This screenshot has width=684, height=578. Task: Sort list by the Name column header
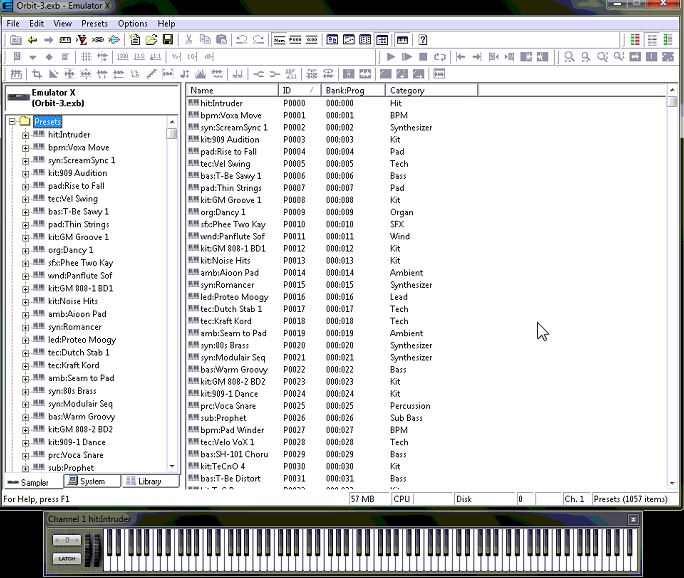233,90
